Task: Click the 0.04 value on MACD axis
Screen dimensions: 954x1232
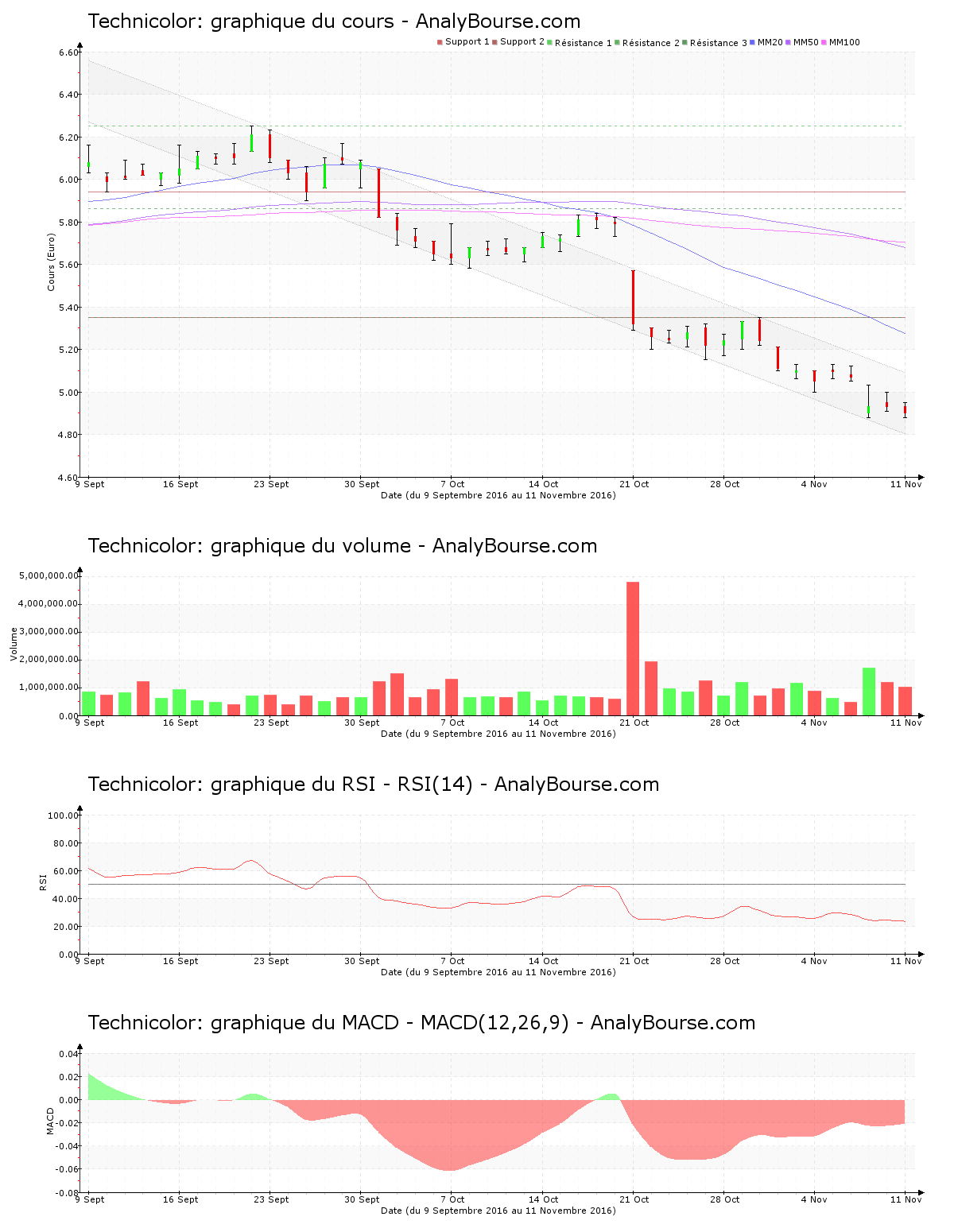Action: click(69, 1054)
